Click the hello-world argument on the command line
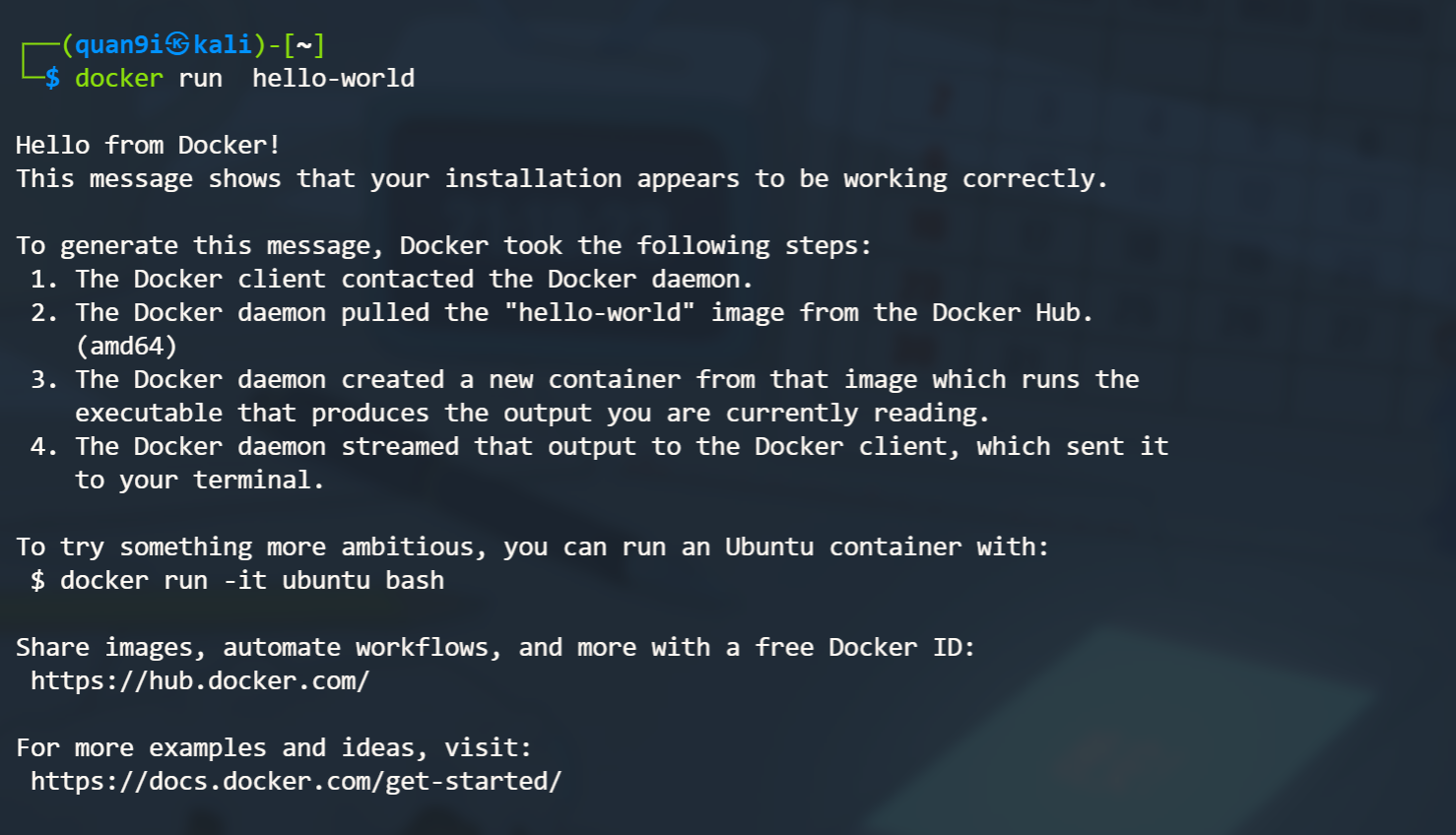This screenshot has width=1456, height=835. tap(333, 78)
